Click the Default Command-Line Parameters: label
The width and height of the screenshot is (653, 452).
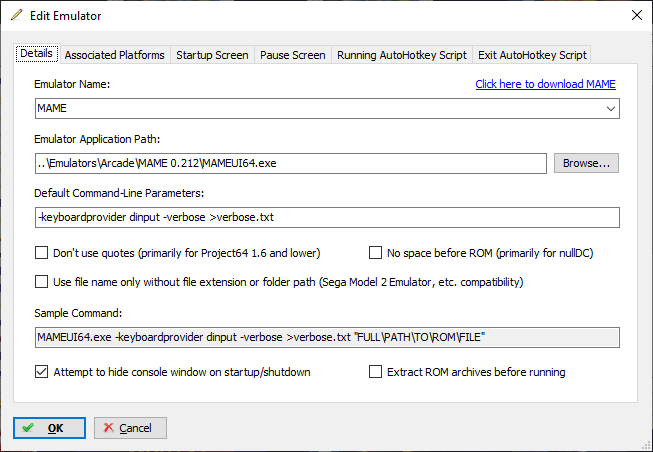tap(119, 193)
